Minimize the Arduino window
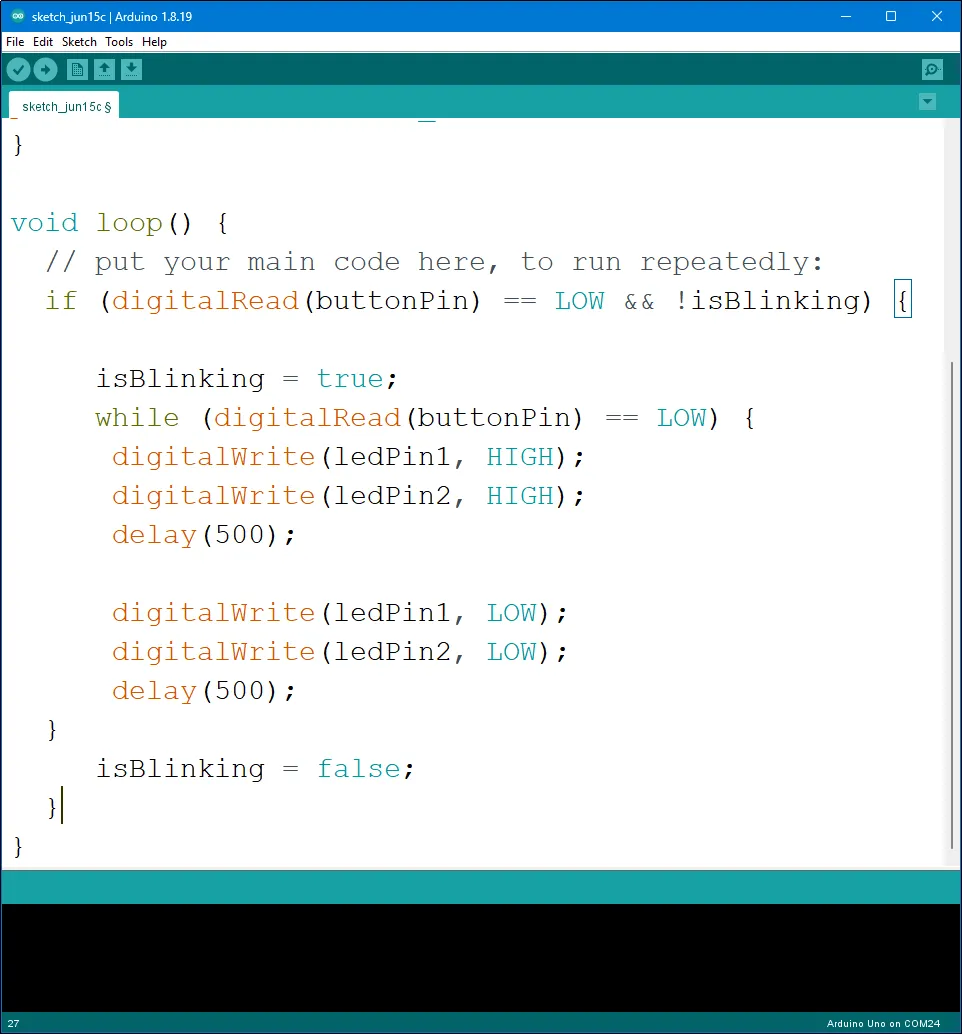 click(846, 16)
